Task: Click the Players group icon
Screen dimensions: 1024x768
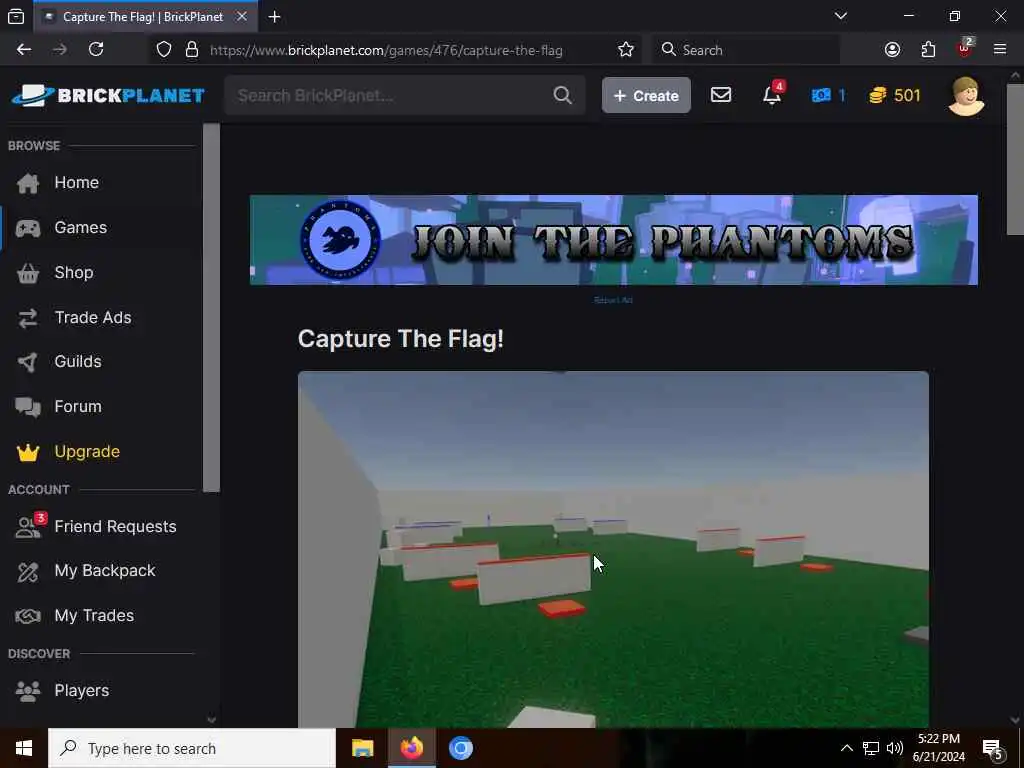Action: click(28, 690)
